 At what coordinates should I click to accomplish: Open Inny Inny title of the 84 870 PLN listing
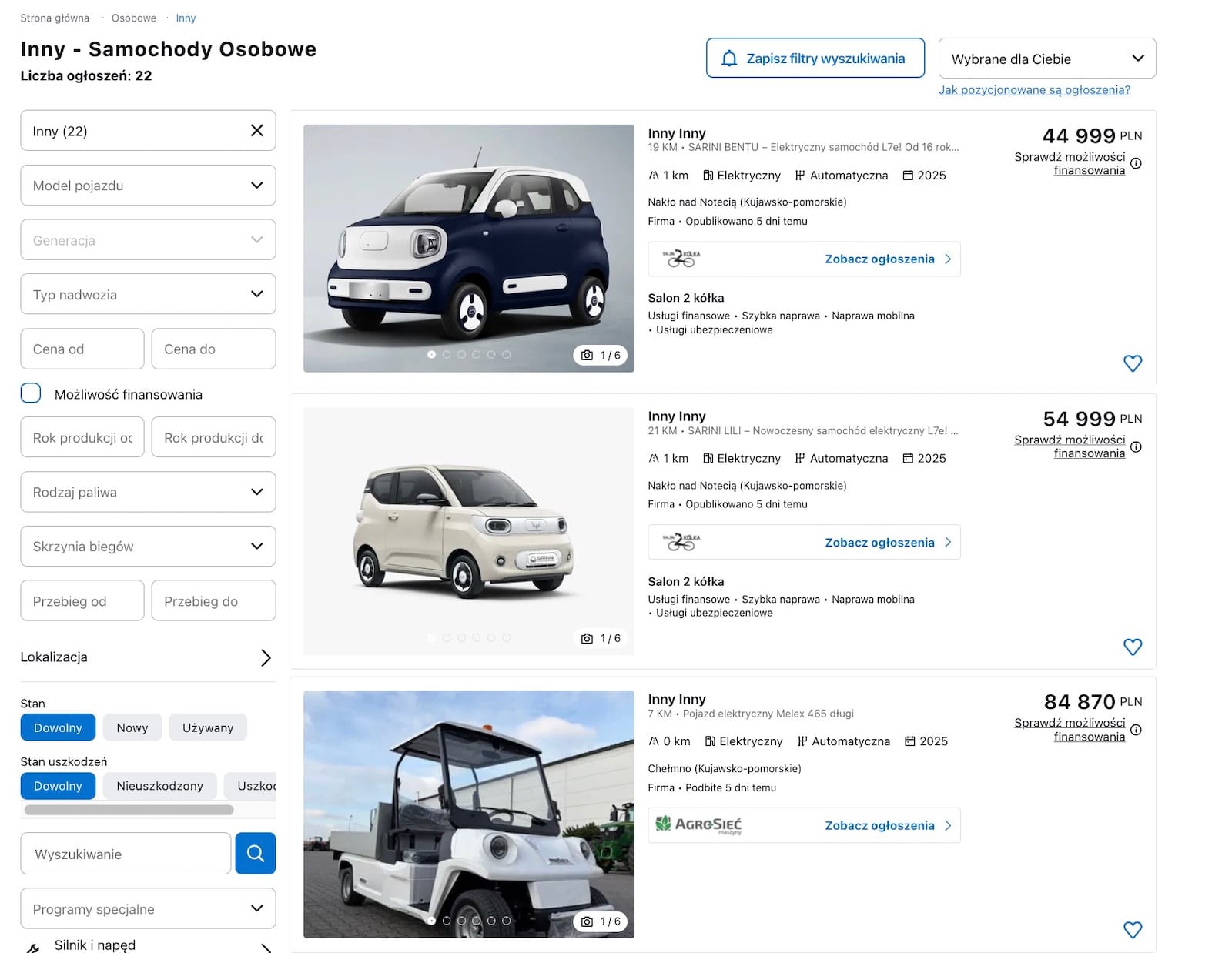pyautogui.click(x=677, y=699)
